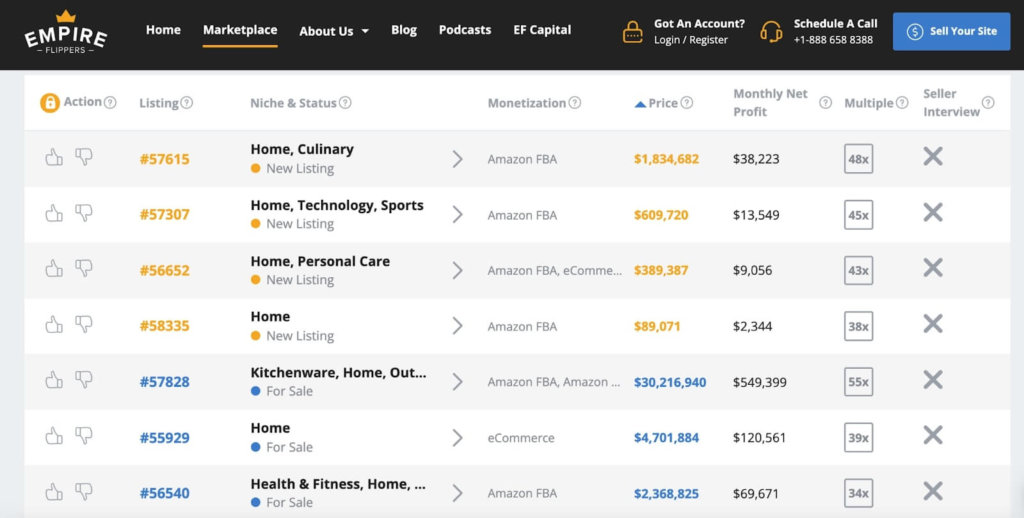This screenshot has height=518, width=1024.
Task: Open the Podcasts nav item
Action: point(465,30)
